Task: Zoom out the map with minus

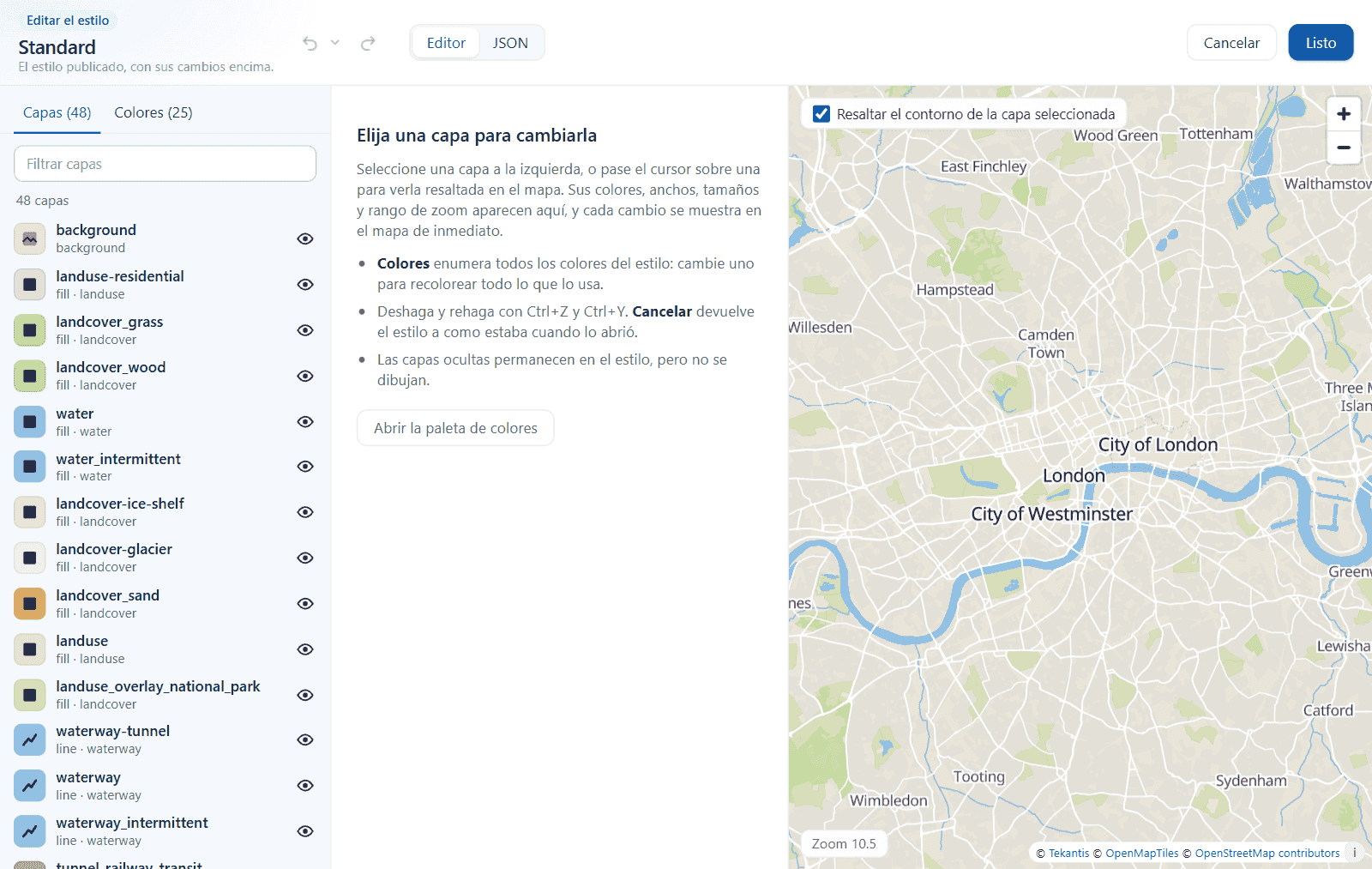Action: [1344, 148]
